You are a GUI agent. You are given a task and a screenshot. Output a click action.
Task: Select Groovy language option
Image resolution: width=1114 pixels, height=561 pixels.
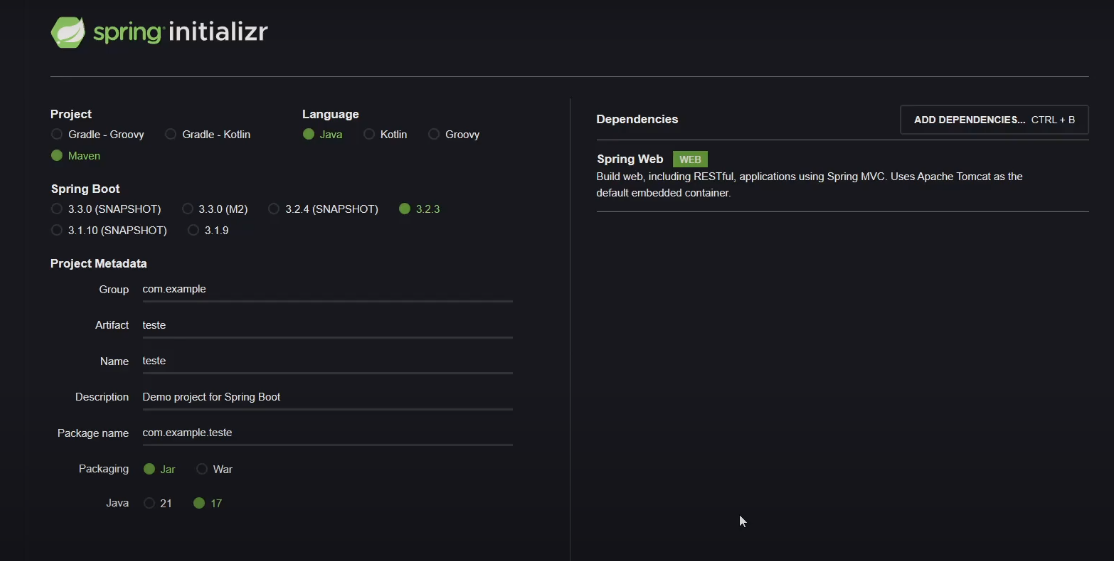(x=454, y=134)
